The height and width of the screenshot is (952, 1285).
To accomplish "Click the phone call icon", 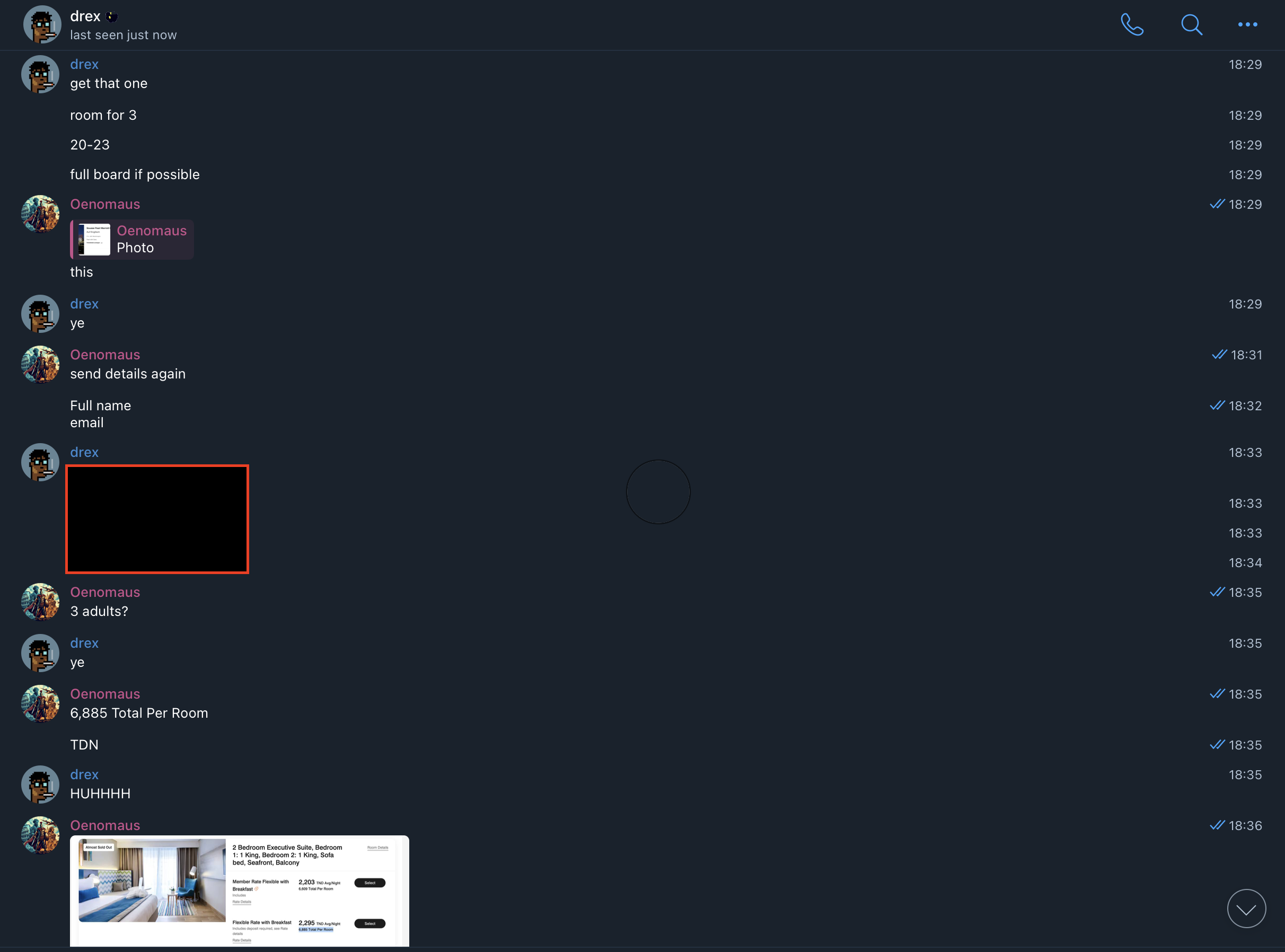I will click(x=1132, y=24).
